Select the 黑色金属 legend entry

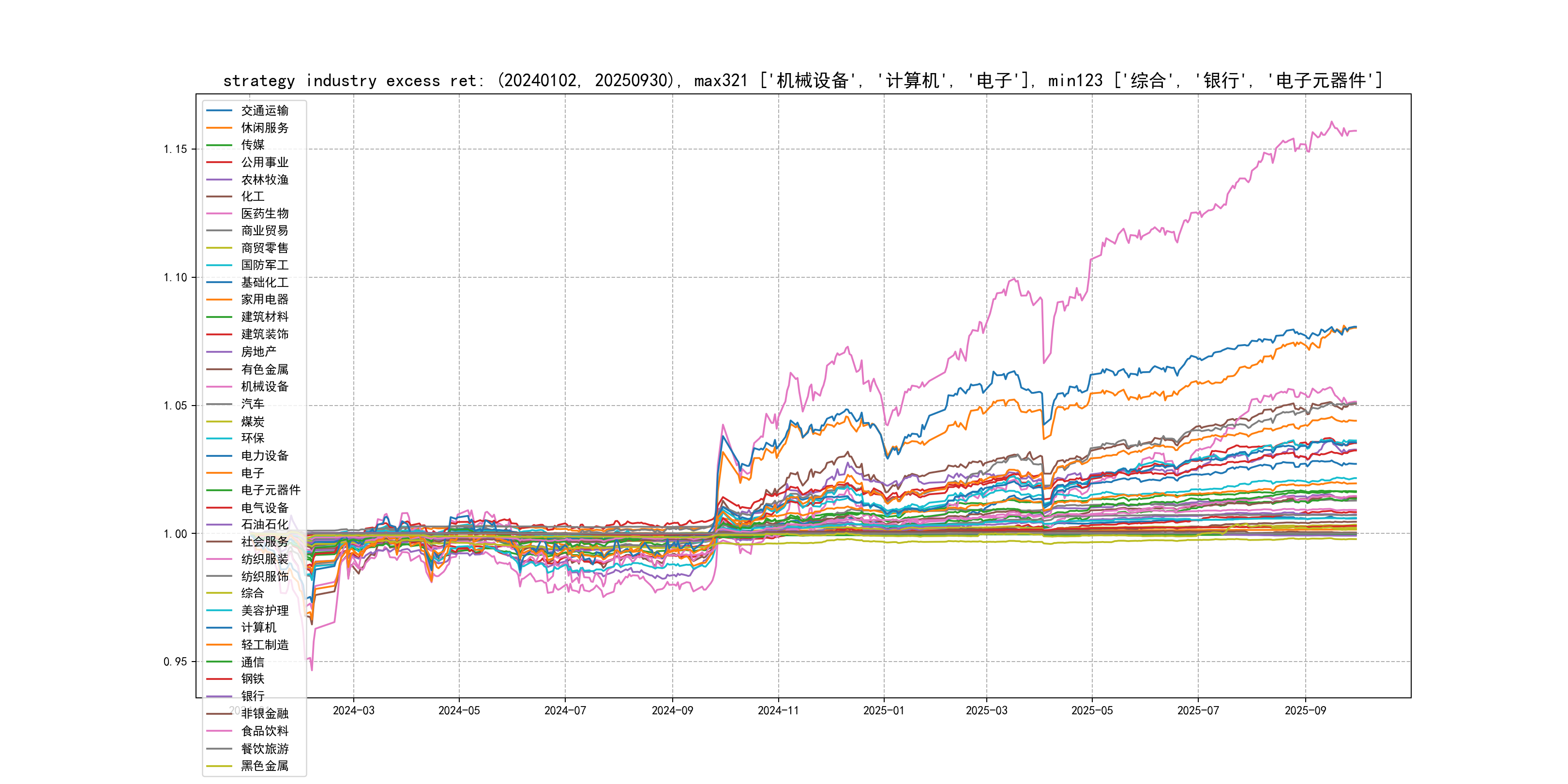pyautogui.click(x=264, y=766)
